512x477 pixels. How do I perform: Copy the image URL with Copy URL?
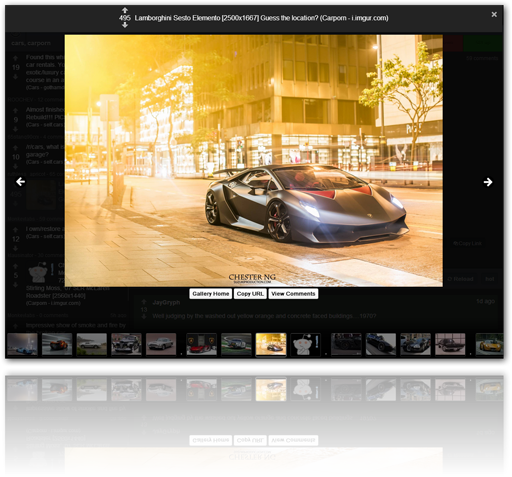tap(250, 294)
